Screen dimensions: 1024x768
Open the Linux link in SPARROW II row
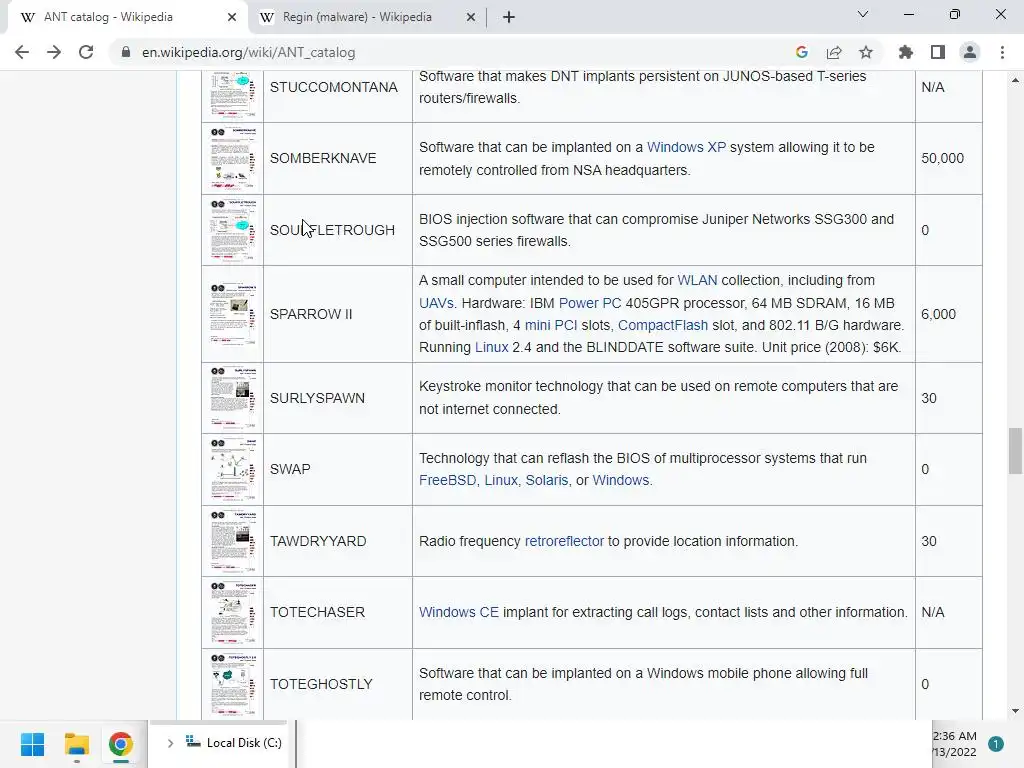(x=491, y=347)
